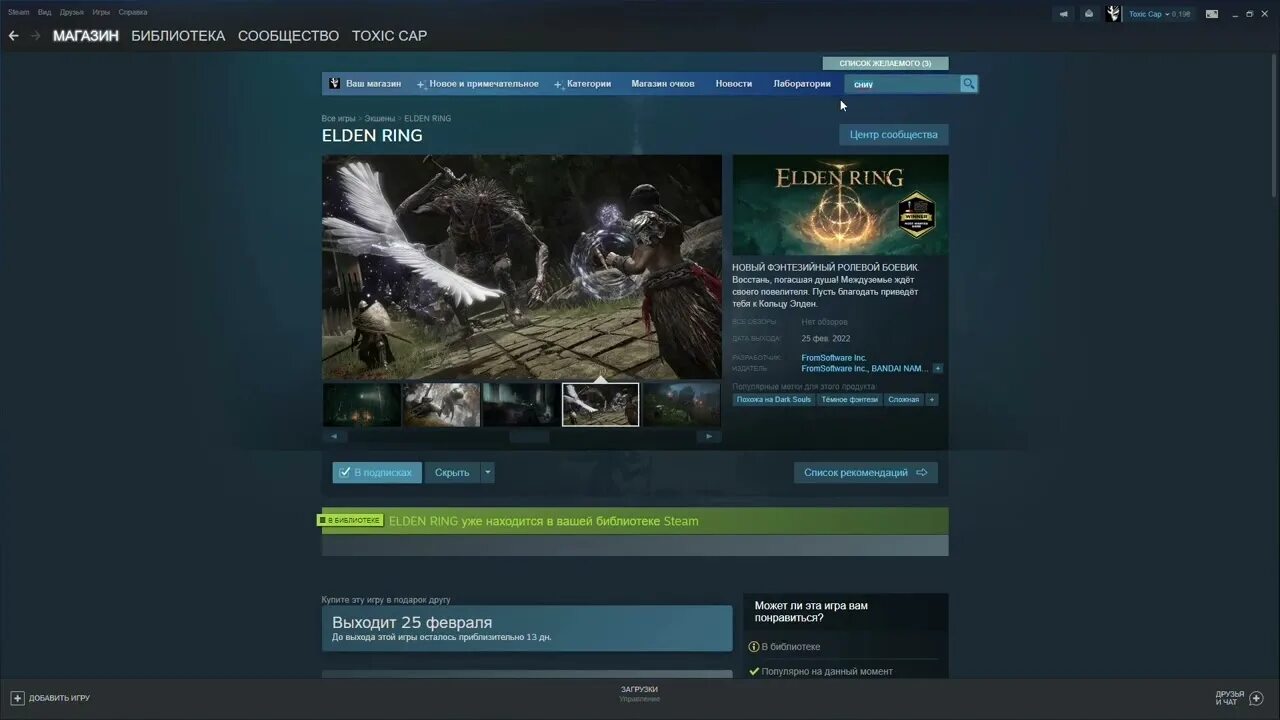Open the dropdown arrow beside Скрыть
The width and height of the screenshot is (1280, 720).
[x=486, y=472]
